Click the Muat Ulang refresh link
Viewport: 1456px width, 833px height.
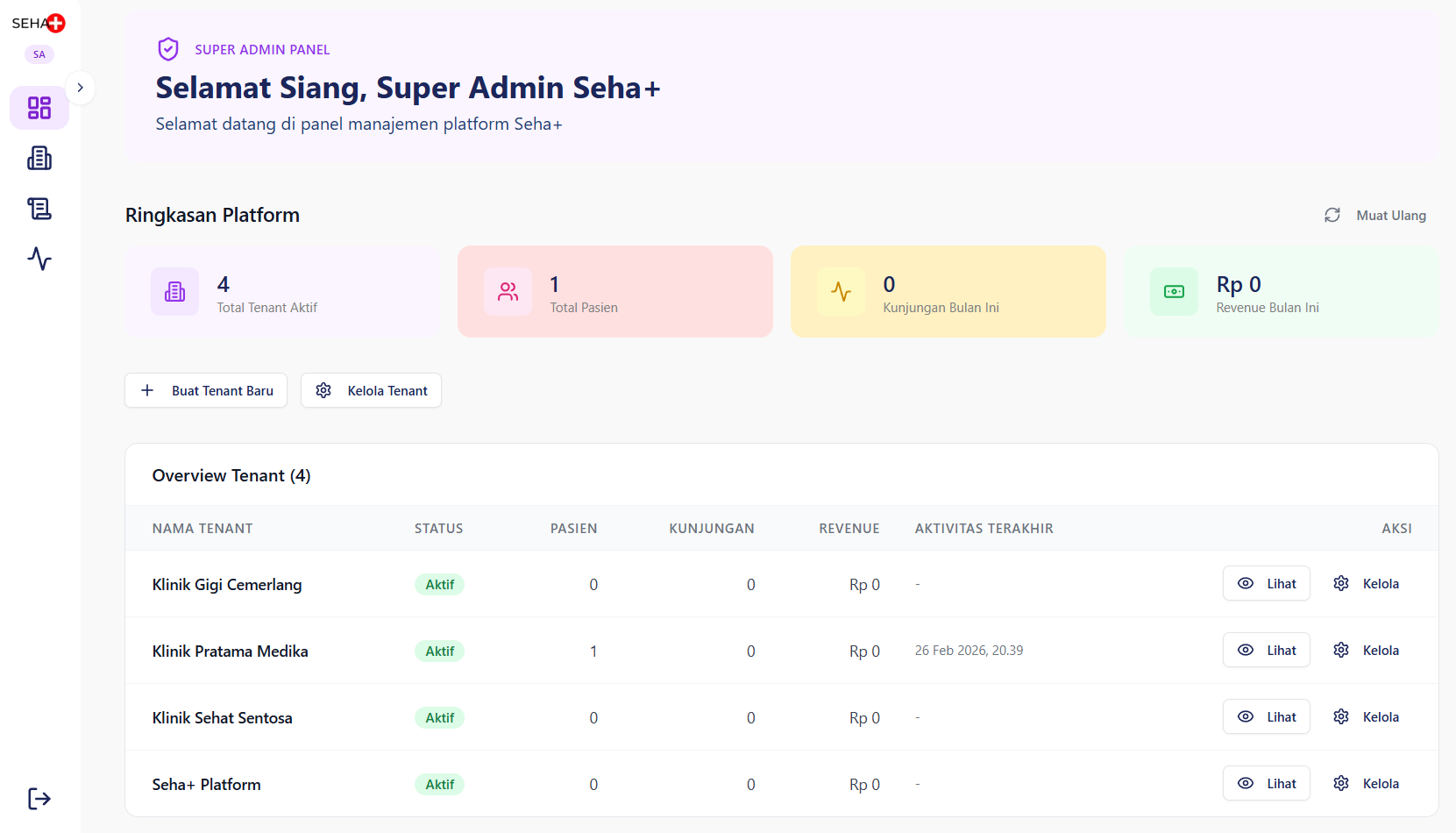pos(1390,215)
